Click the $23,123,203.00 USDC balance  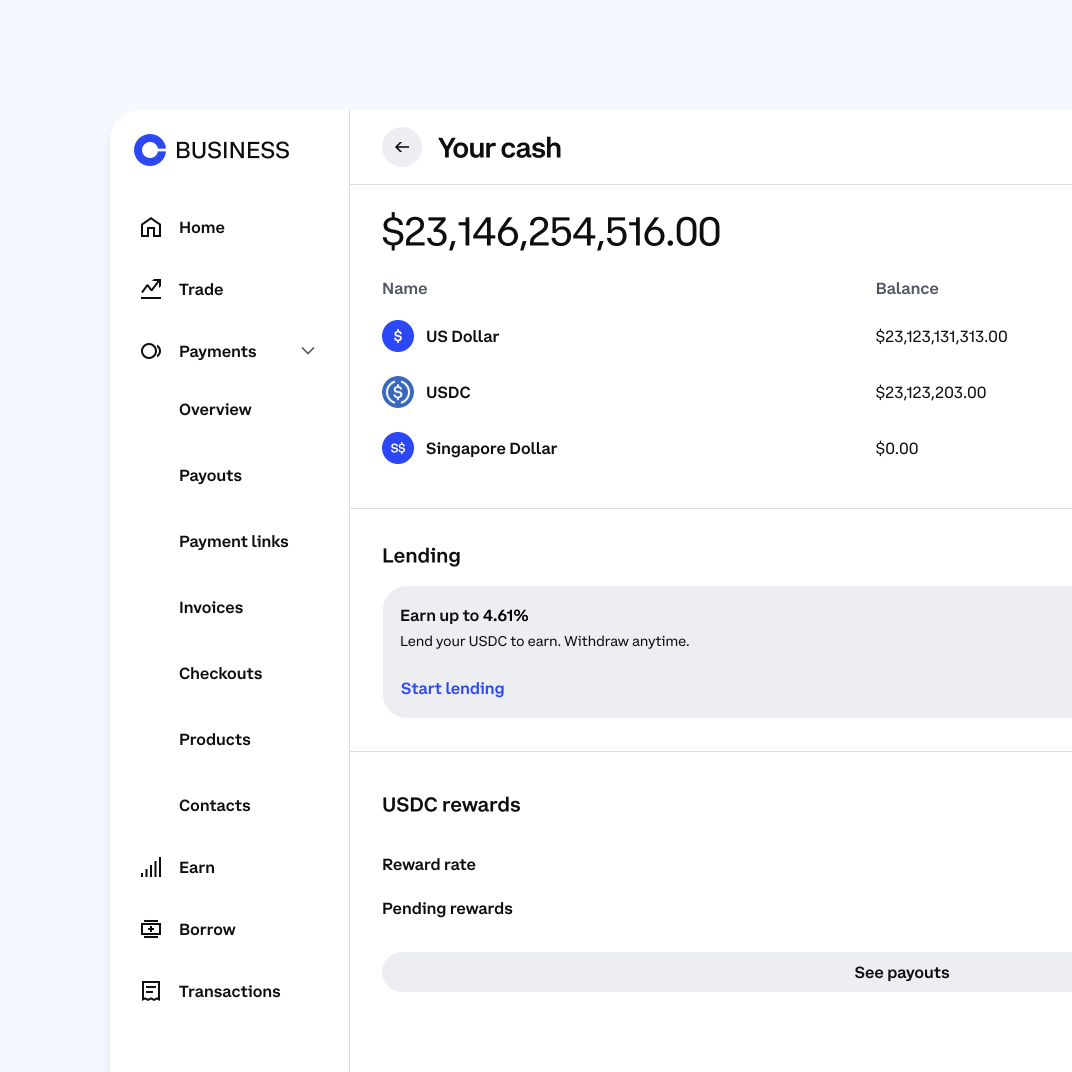930,392
